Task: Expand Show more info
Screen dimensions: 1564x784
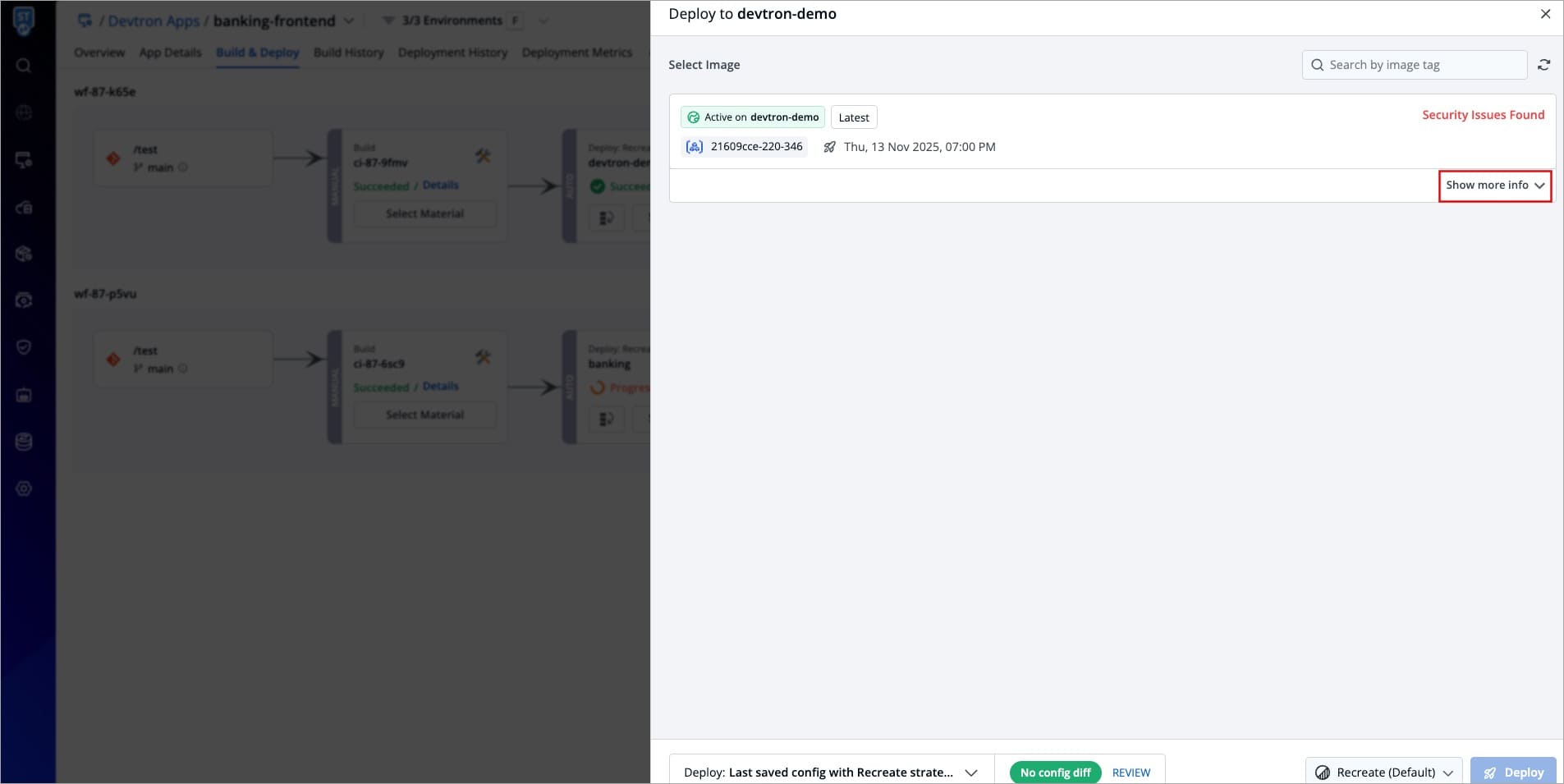Action: (x=1494, y=186)
